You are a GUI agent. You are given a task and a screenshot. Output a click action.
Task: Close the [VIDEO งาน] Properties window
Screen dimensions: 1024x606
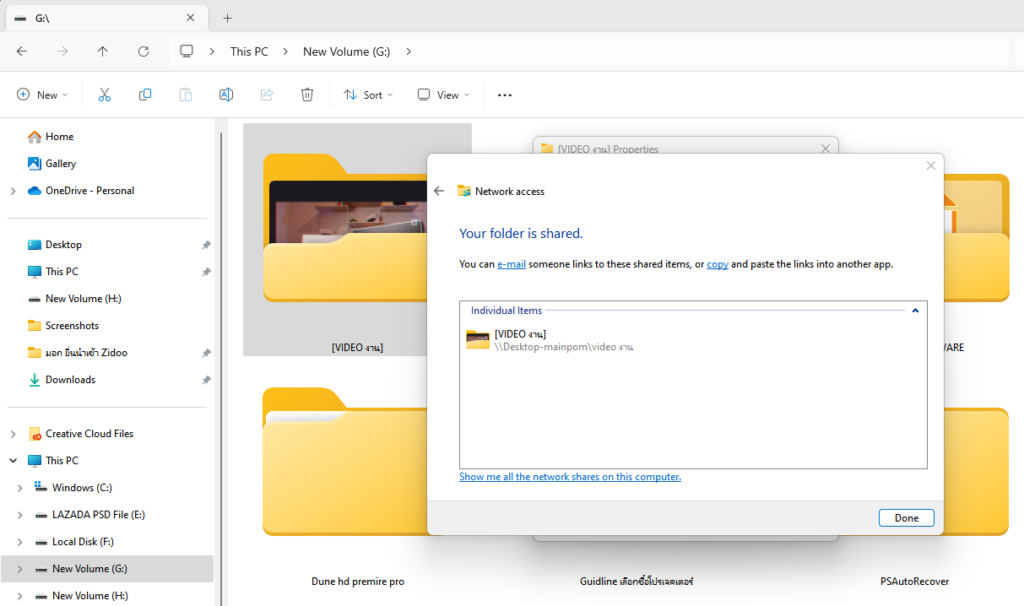tap(825, 149)
